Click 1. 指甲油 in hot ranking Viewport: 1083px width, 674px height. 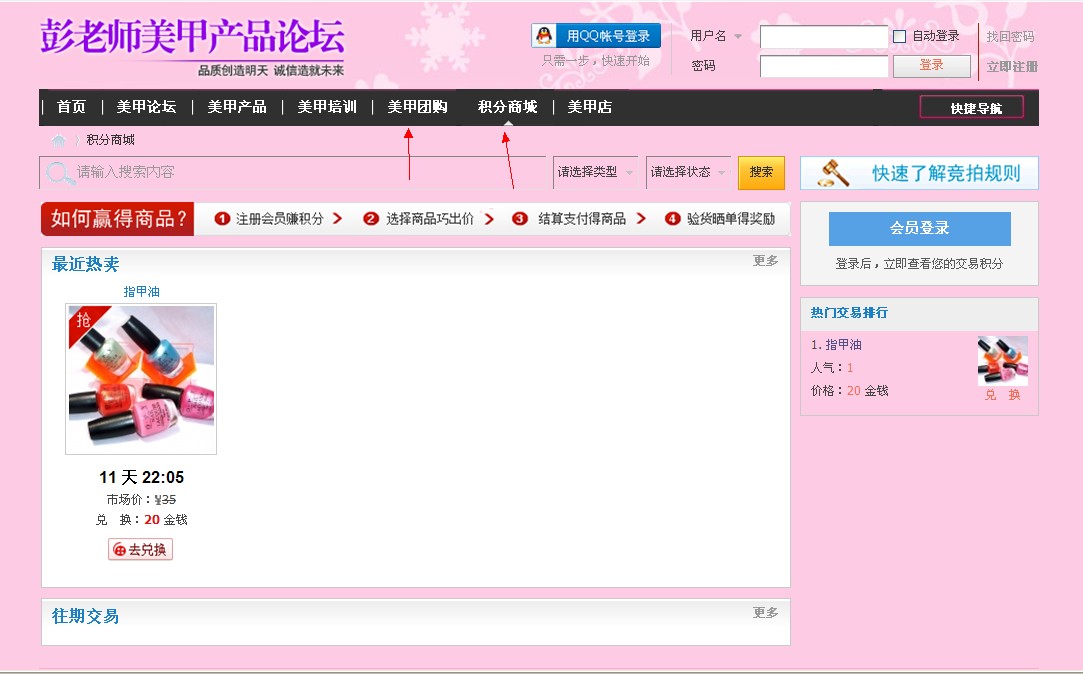pos(836,345)
